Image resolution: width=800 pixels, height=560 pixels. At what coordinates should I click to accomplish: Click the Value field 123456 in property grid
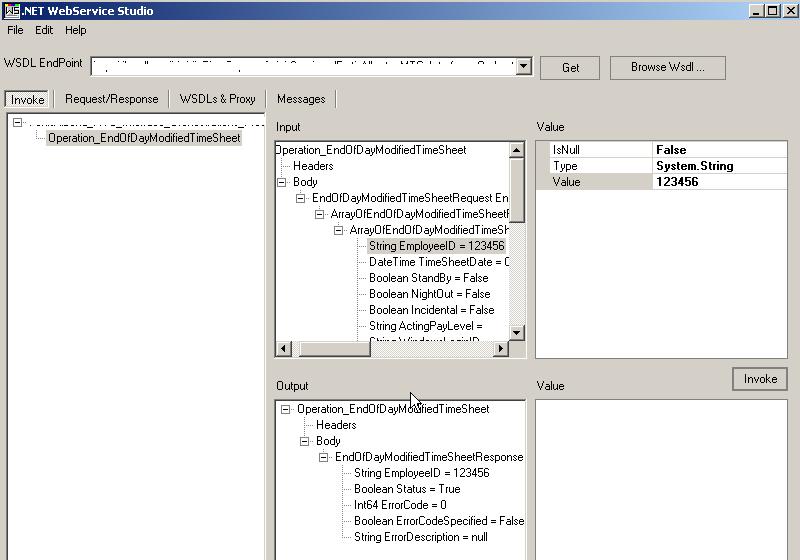click(719, 182)
